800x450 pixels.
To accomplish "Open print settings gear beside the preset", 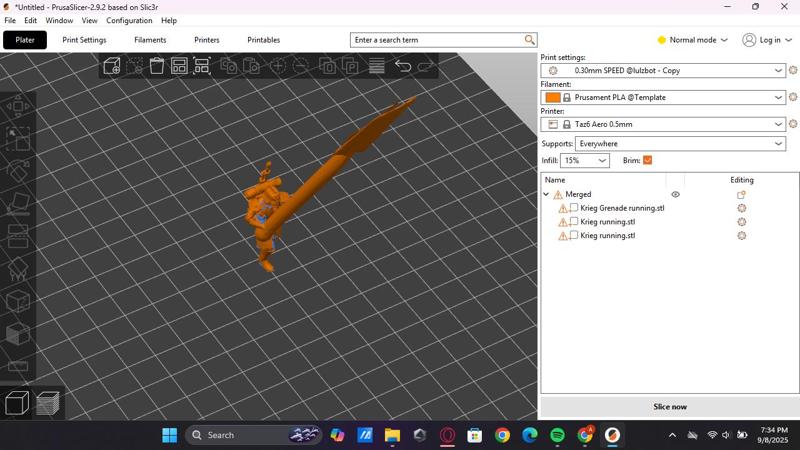I will pos(793,70).
